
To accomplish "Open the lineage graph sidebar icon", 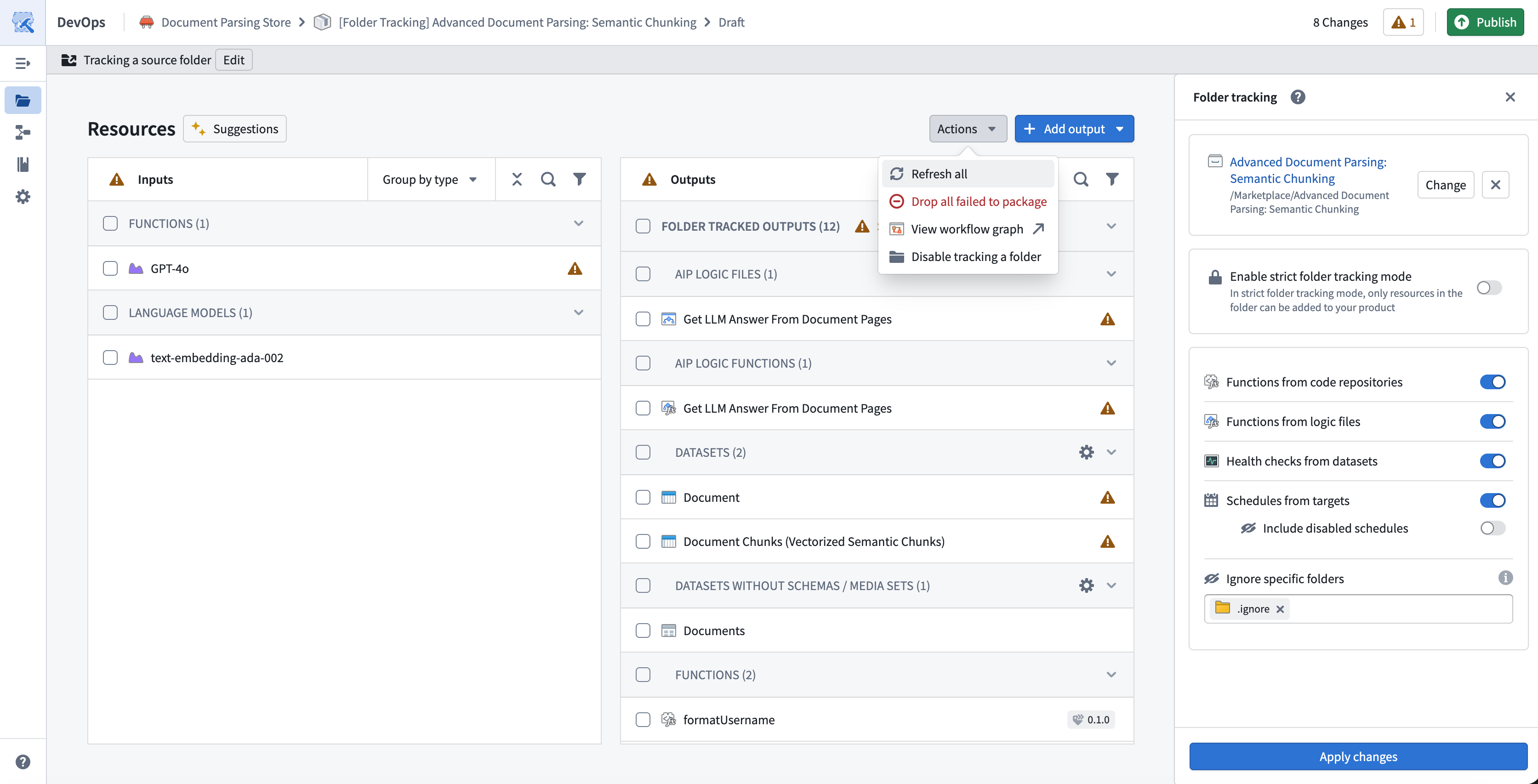I will [x=23, y=132].
